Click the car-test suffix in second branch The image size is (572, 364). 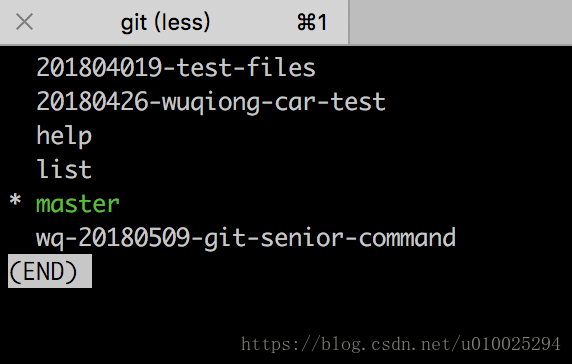pyautogui.click(x=330, y=102)
